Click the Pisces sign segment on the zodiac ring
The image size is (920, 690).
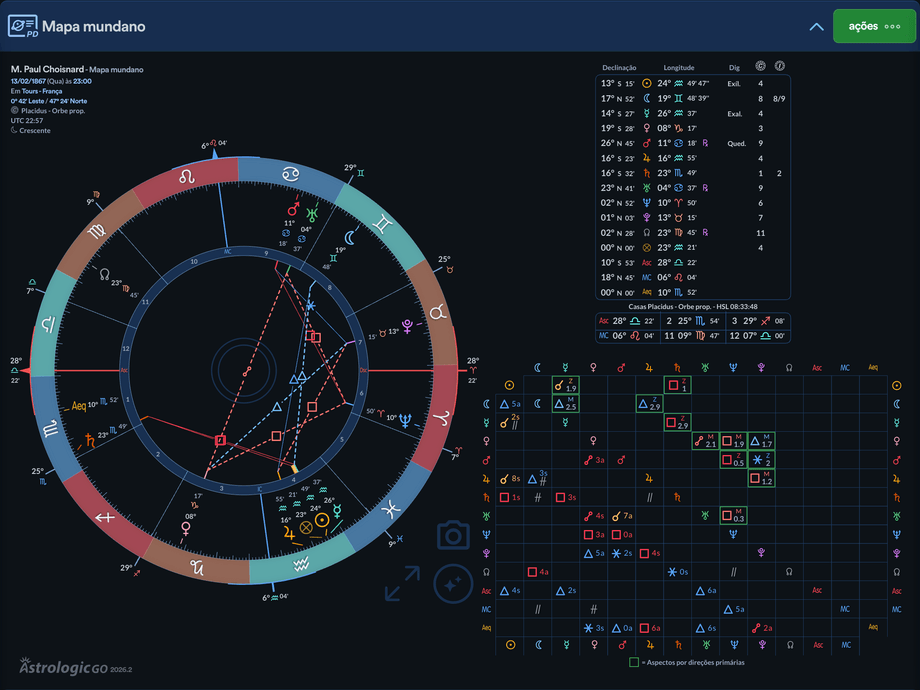click(391, 509)
